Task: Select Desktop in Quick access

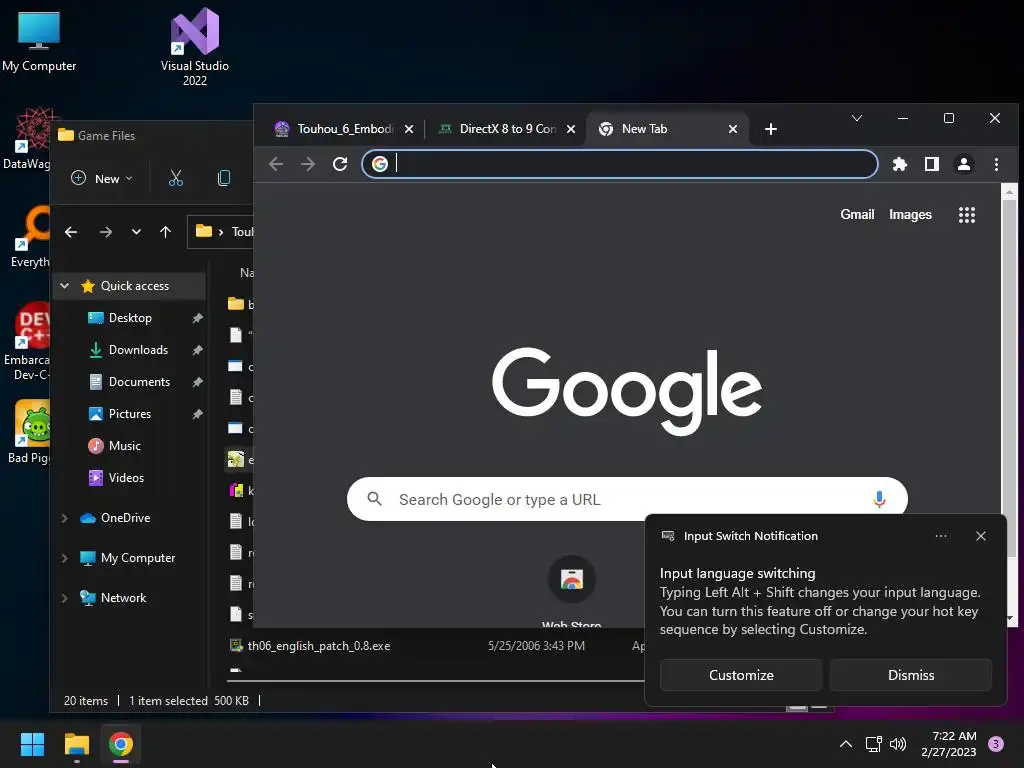Action: 130,318
